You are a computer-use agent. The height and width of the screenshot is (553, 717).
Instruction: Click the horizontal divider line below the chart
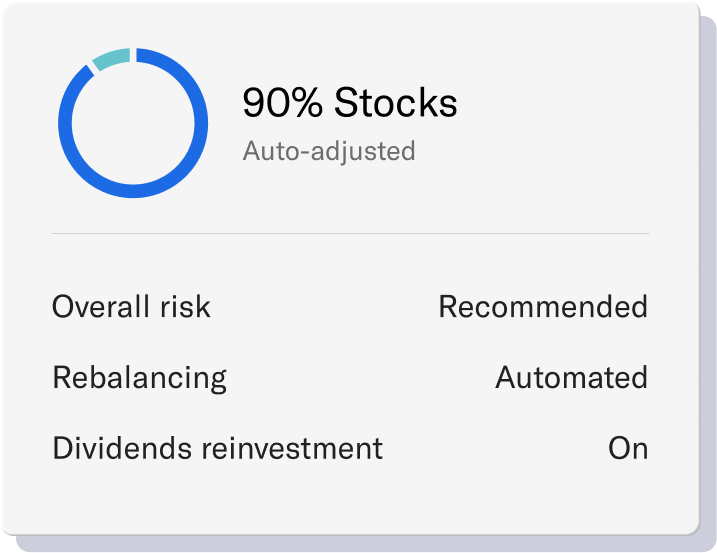(350, 233)
